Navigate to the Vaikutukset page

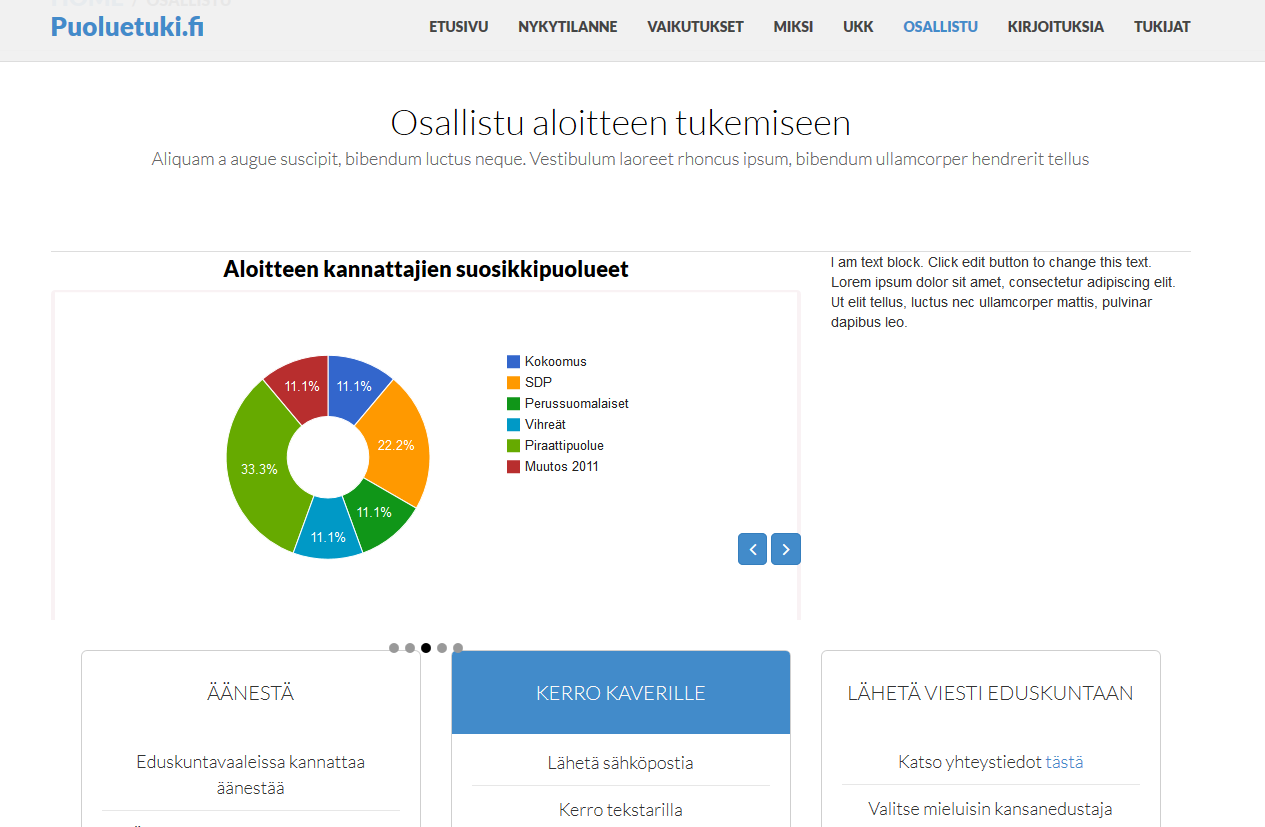695,27
